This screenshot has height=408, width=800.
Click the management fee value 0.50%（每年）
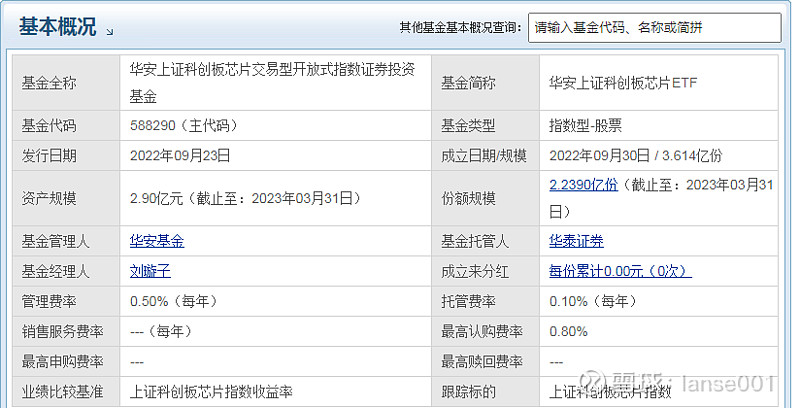174,301
